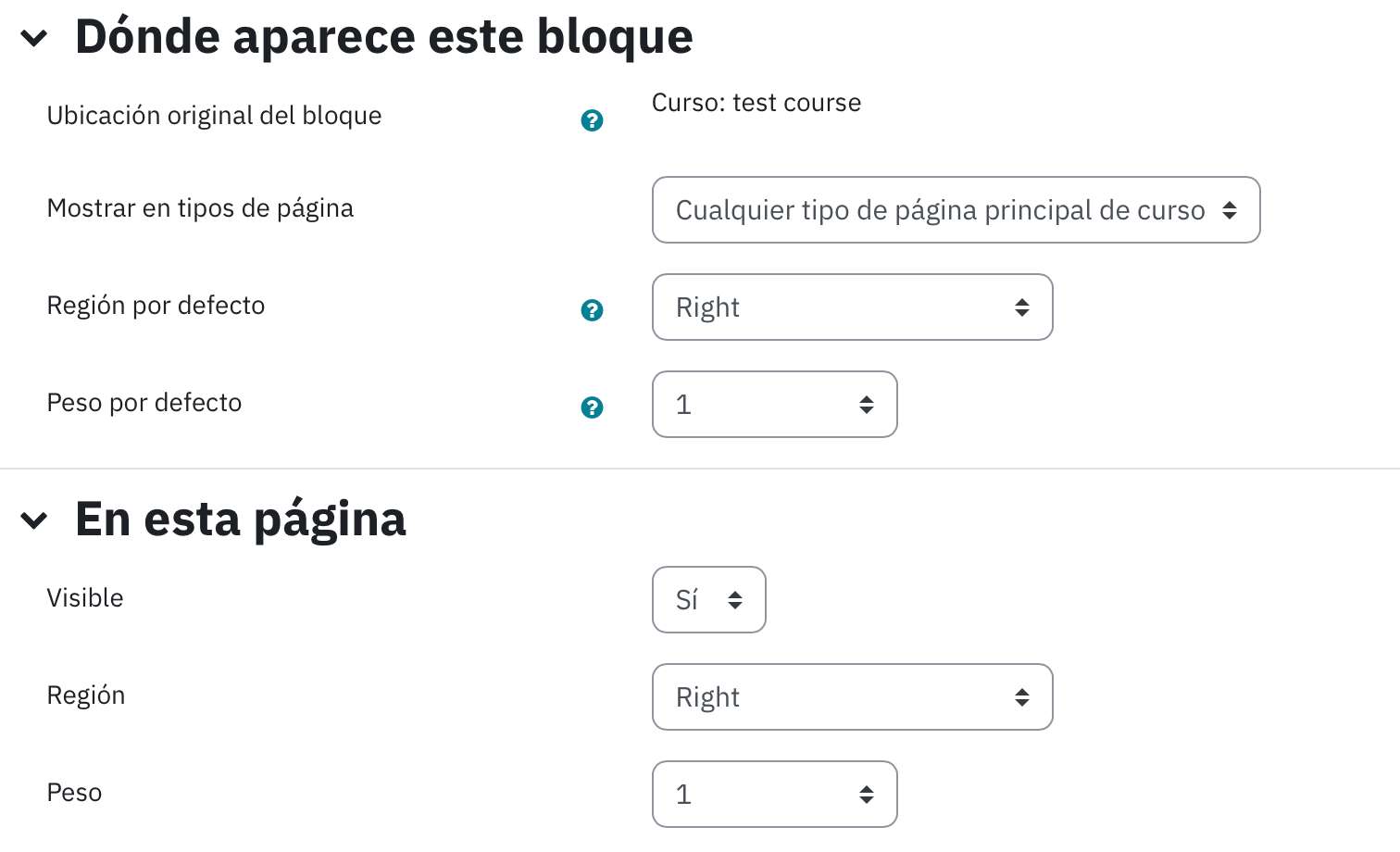
Task: Open Peso dropdown under En esta página
Action: pos(775,795)
